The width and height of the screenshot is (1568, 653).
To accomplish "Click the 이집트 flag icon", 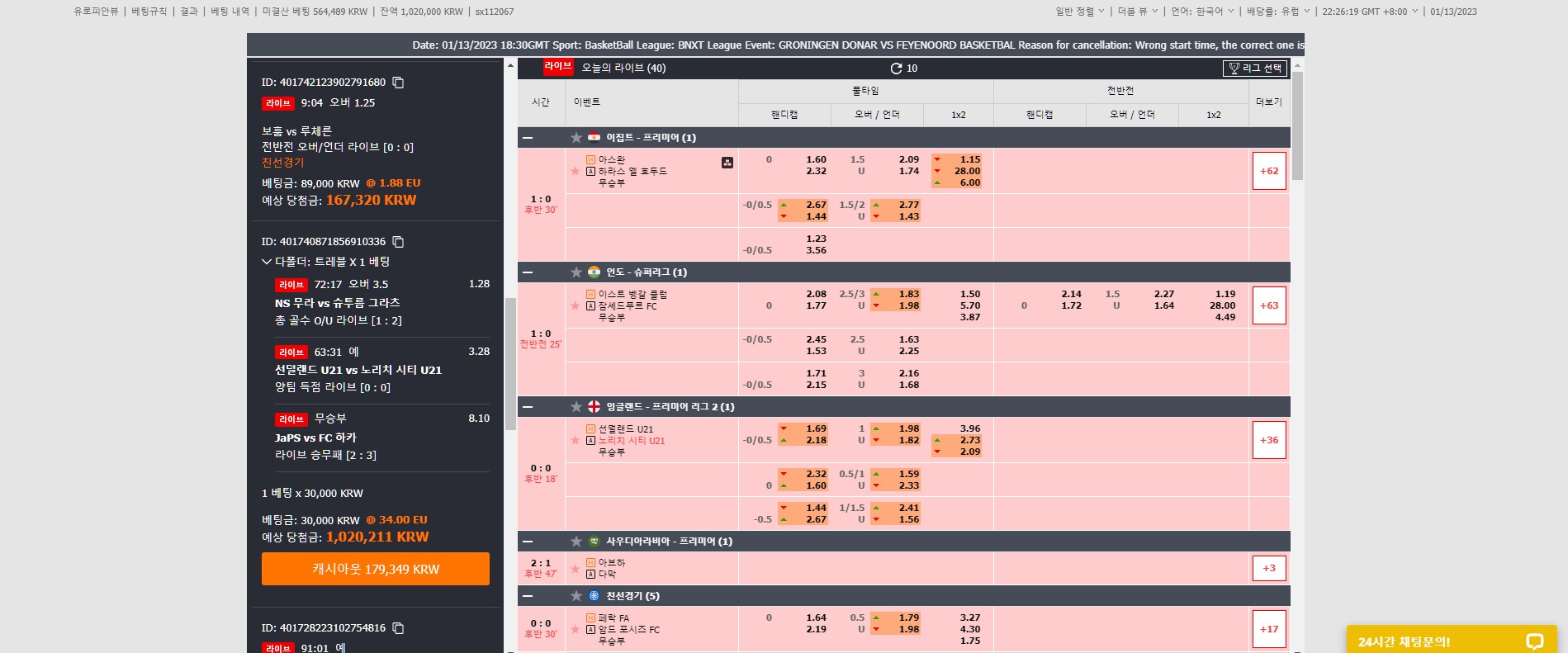I will [594, 137].
